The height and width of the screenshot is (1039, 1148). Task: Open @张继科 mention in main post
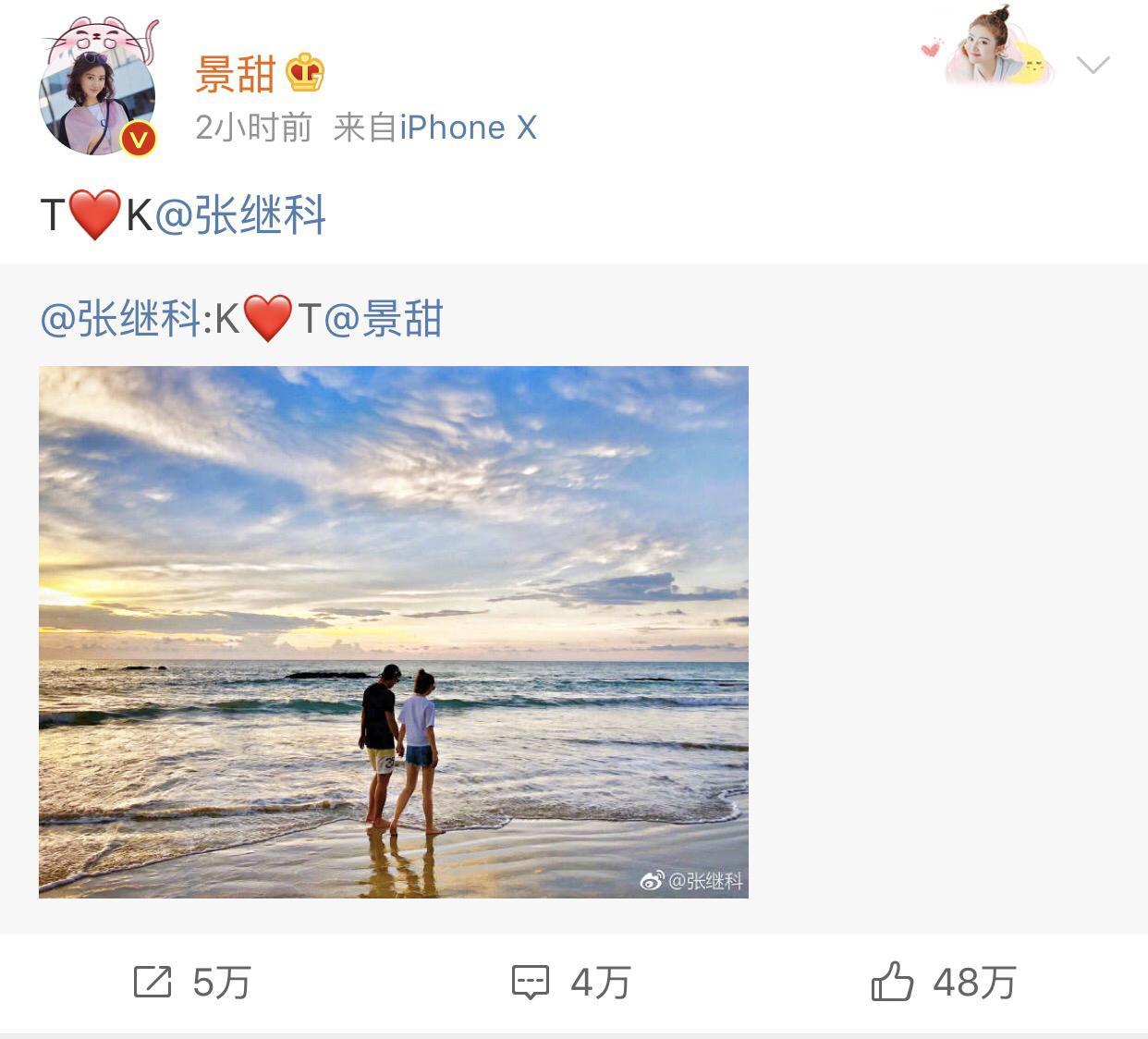point(240,215)
